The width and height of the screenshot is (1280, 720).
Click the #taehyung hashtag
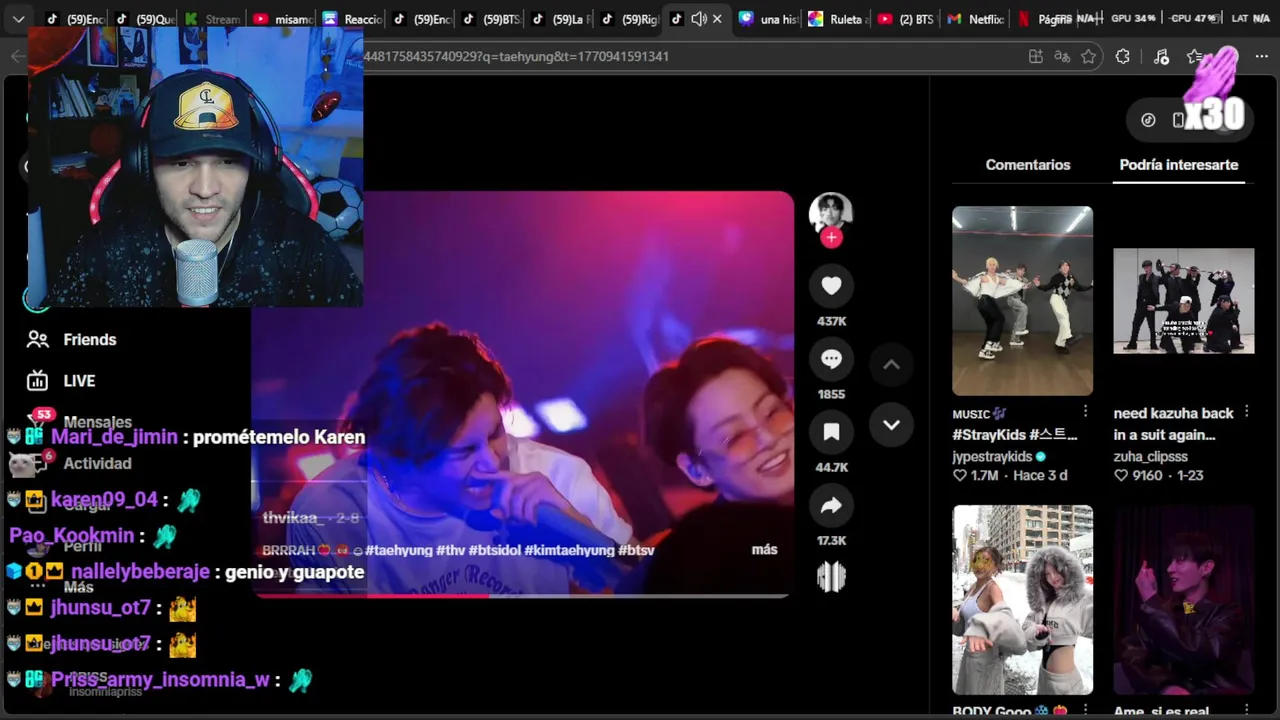(x=399, y=550)
